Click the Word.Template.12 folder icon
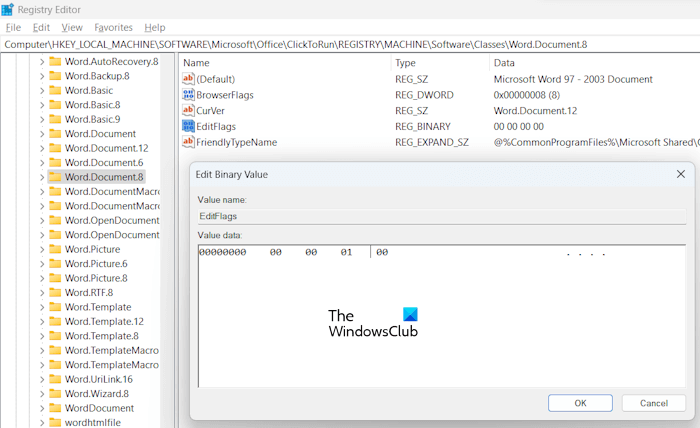 (x=55, y=321)
